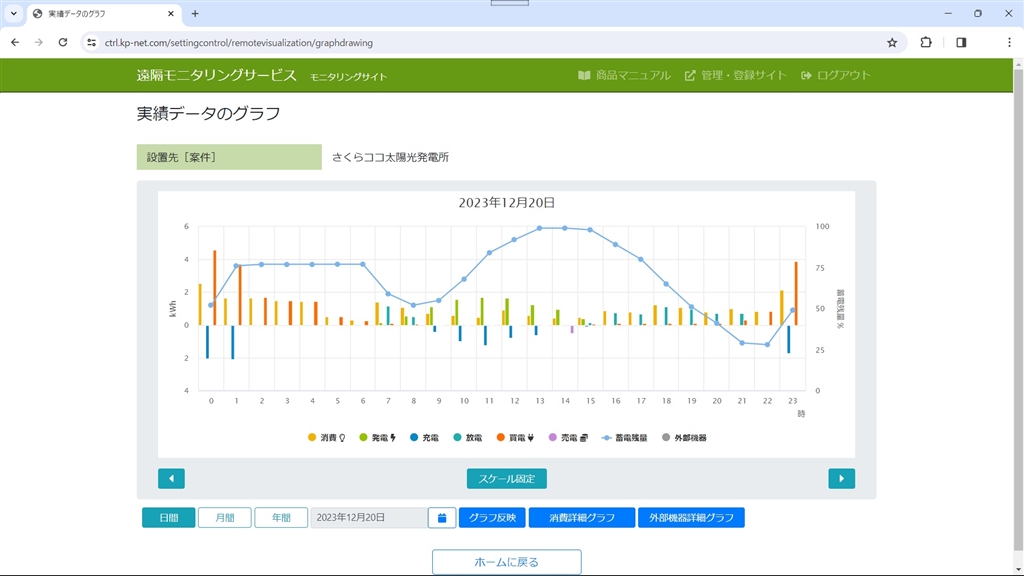This screenshot has height=576, width=1024.
Task: Toggle the 放電 legend series
Action: [x=468, y=438]
